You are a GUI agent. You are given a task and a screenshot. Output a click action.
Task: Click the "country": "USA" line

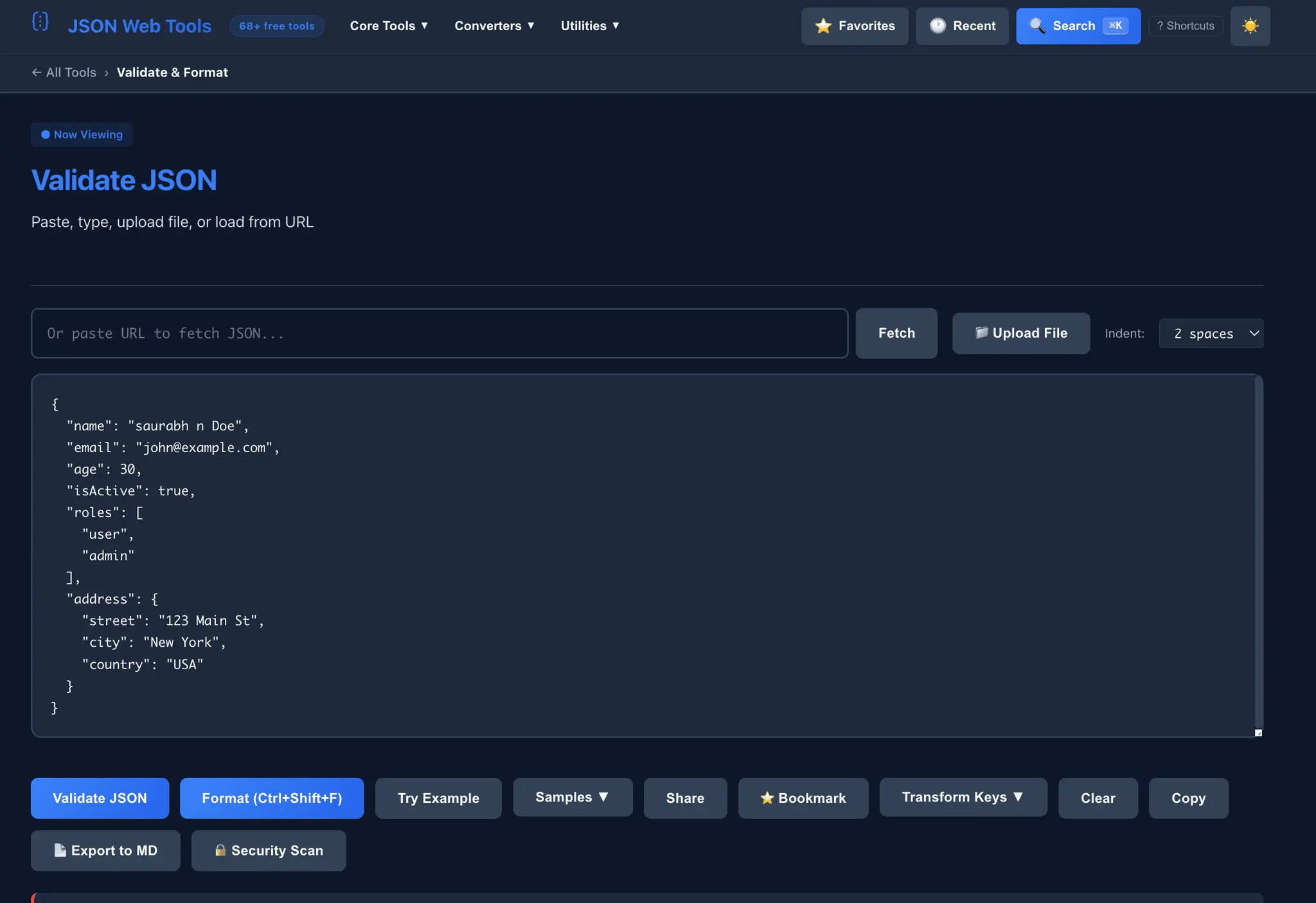(x=143, y=664)
